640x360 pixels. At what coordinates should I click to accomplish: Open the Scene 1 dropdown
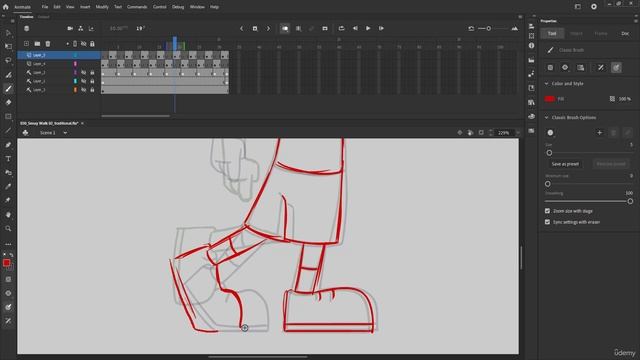65,133
